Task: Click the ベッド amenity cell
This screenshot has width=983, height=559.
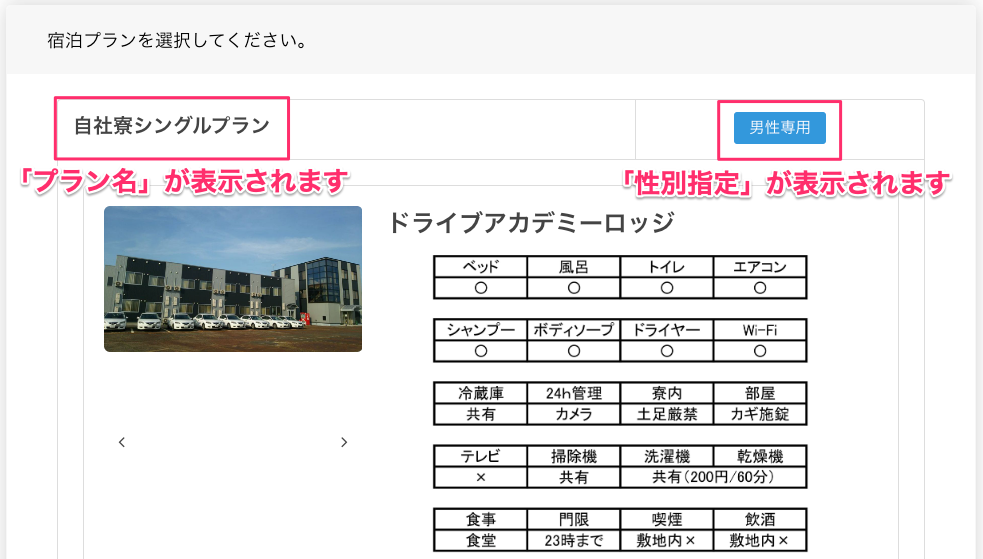Action: click(x=480, y=267)
